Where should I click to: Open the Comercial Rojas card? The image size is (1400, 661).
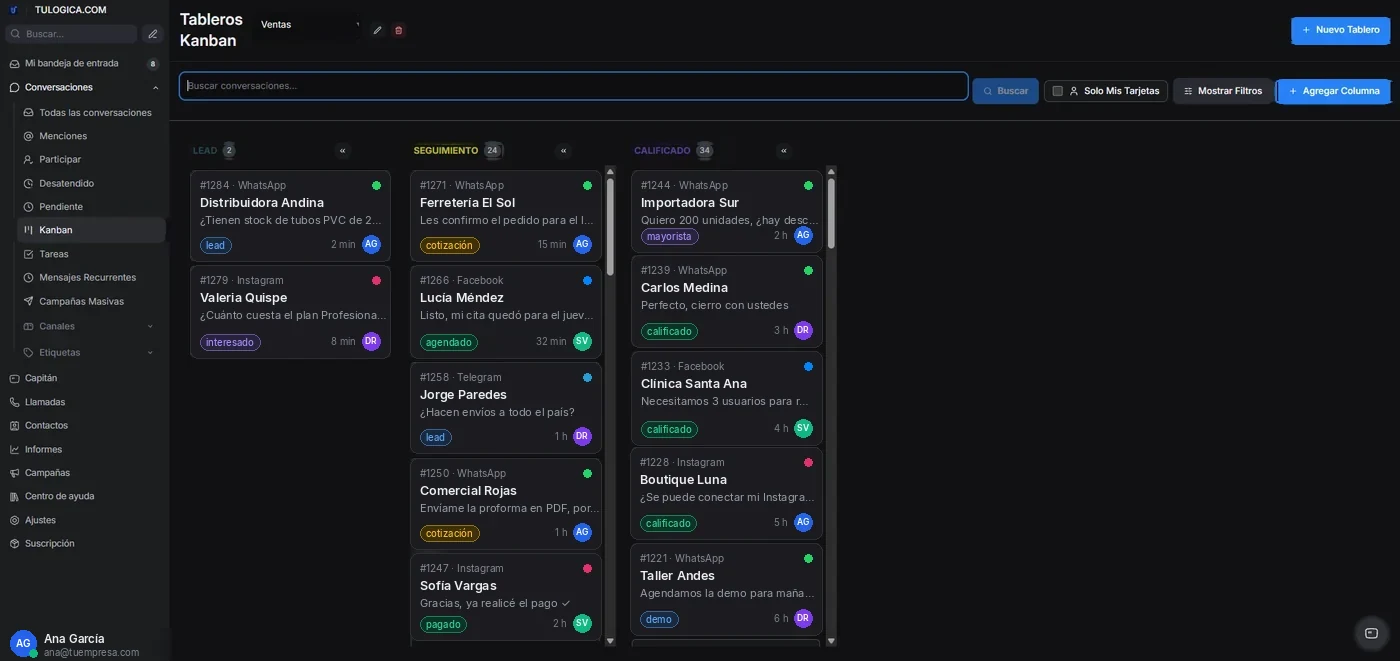pyautogui.click(x=506, y=504)
